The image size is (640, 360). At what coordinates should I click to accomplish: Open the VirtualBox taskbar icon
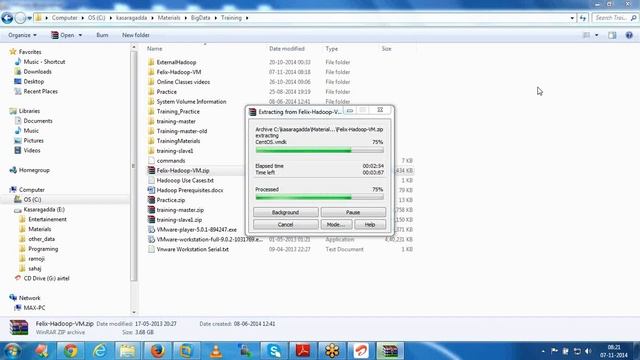click(186, 351)
